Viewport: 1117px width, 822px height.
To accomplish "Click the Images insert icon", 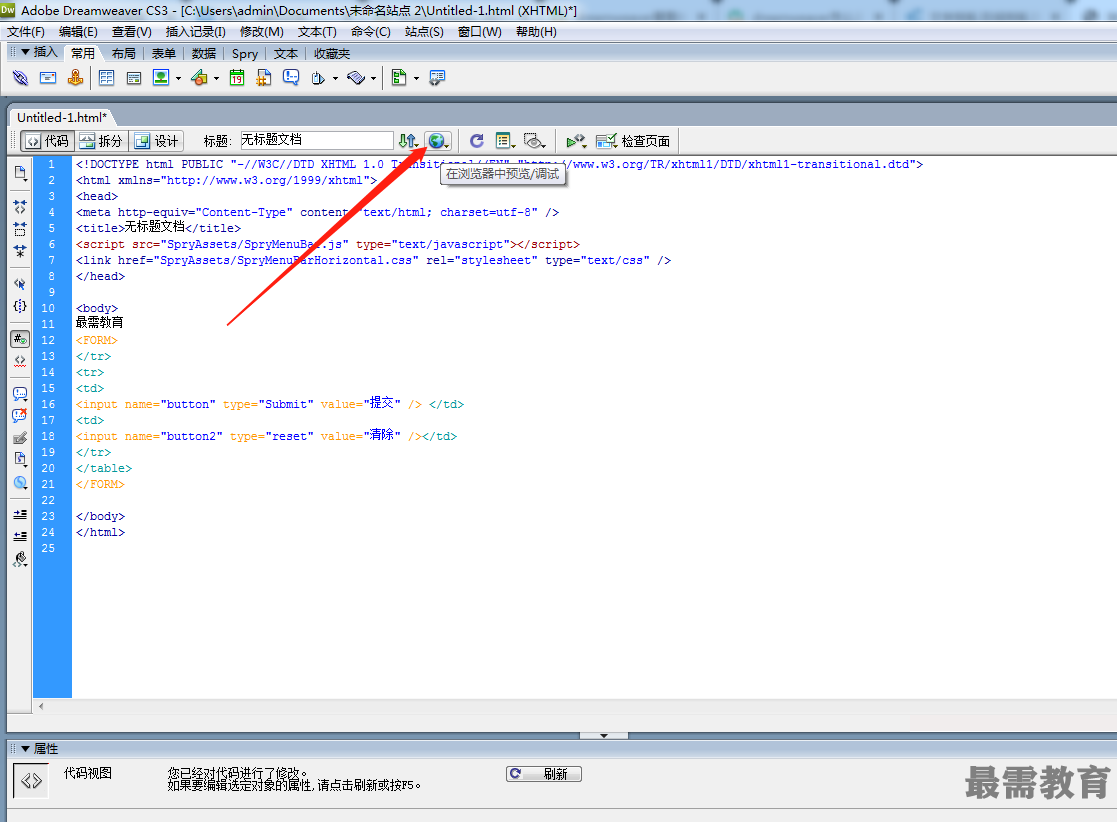I will click(x=161, y=78).
